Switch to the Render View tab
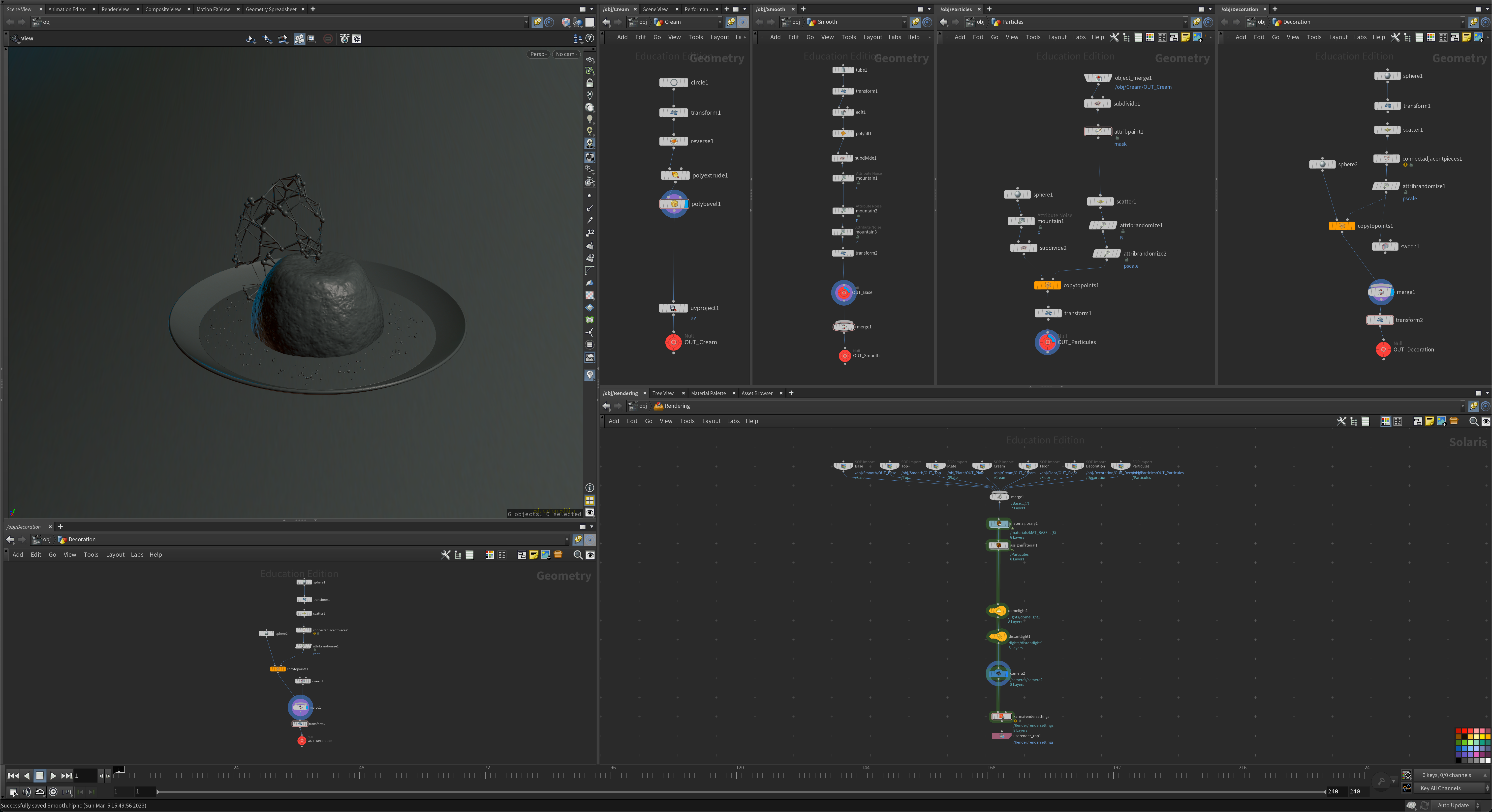The height and width of the screenshot is (812, 1492). [115, 9]
